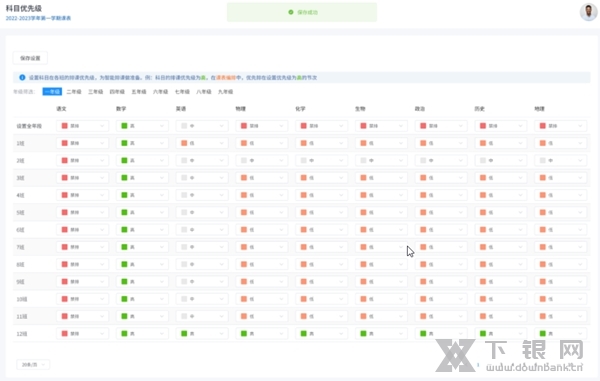
Task: Open 数学 priority dropdown for 设置全年段 row
Action: click(142, 126)
